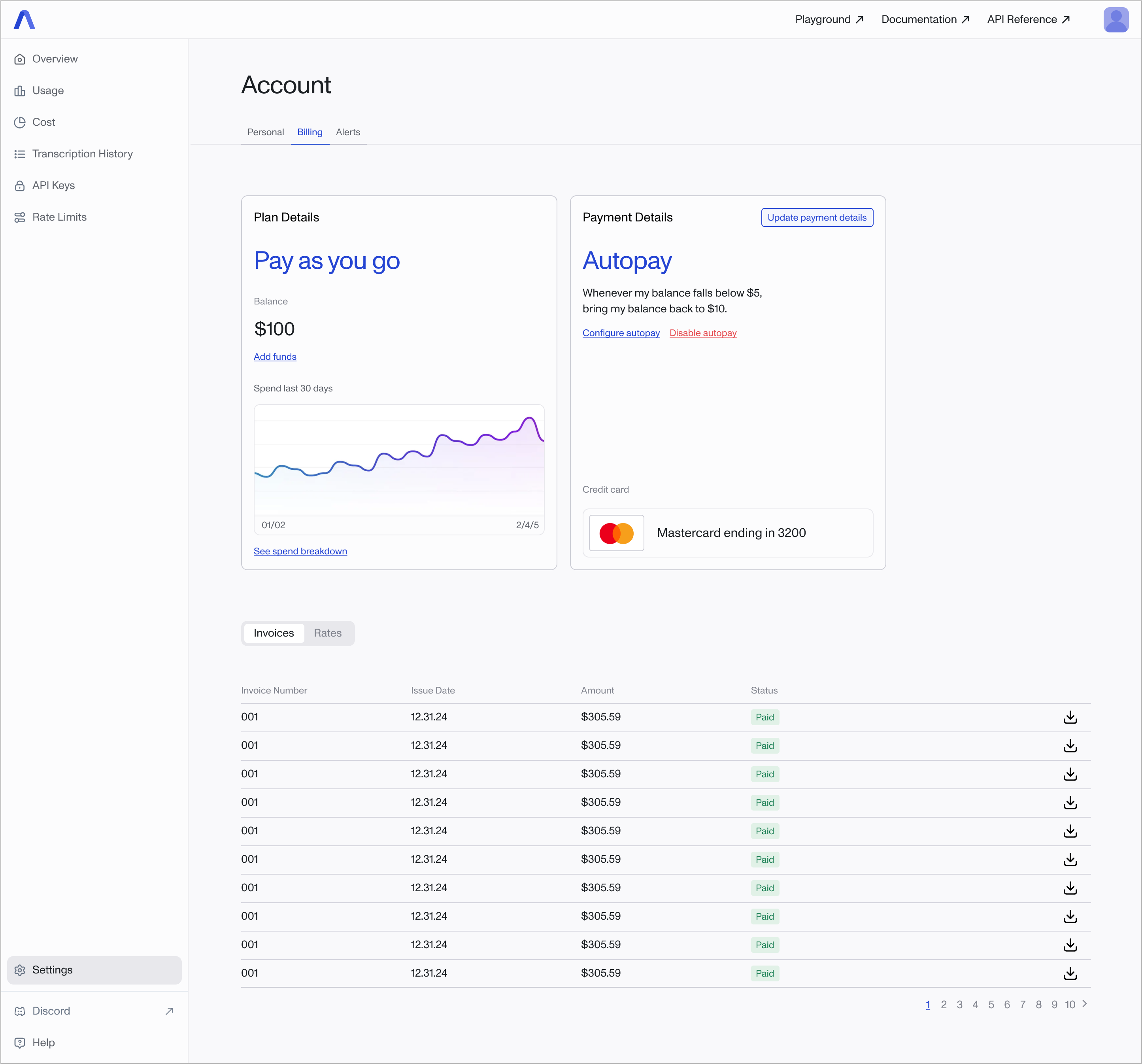Switch to the Personal tab
1142x1064 pixels.
point(265,132)
